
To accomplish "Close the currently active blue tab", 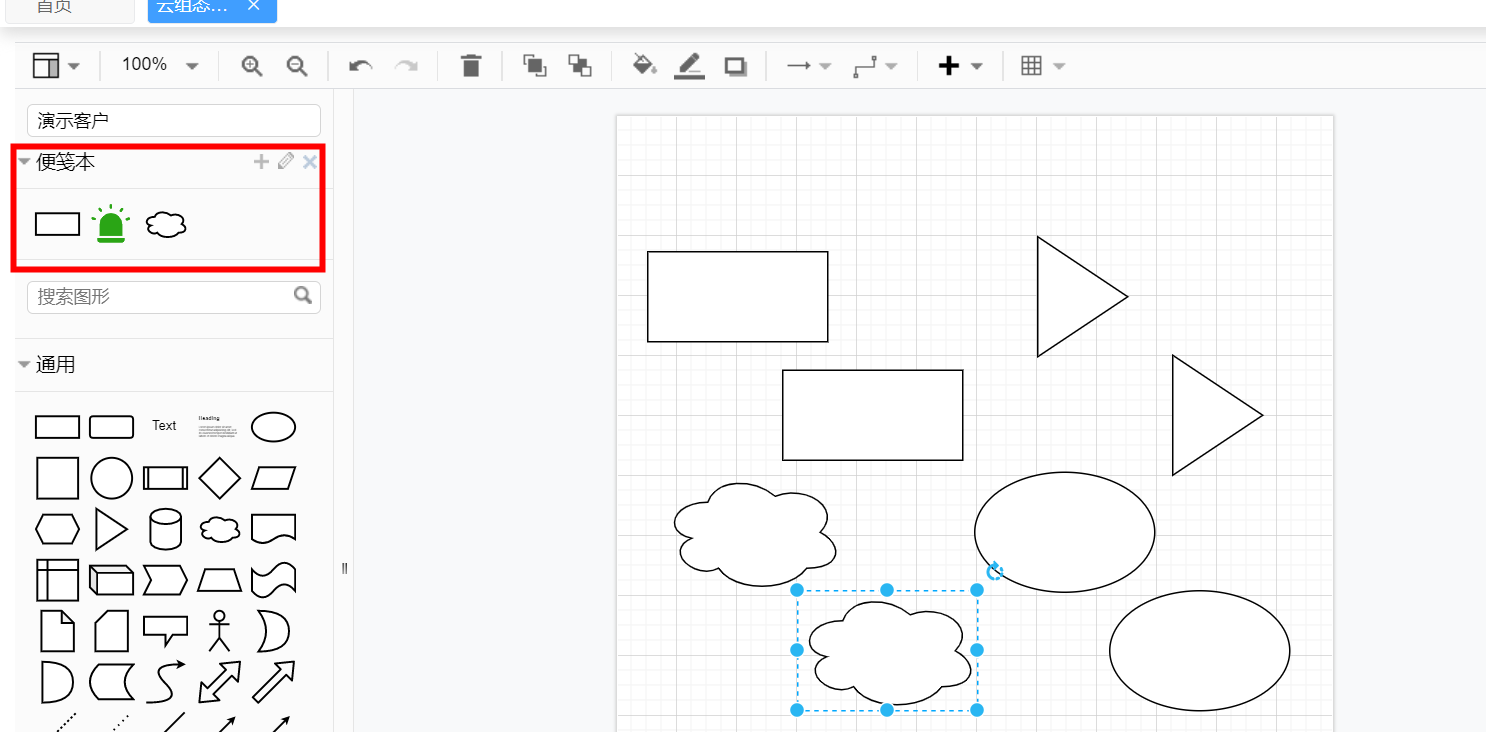I will pyautogui.click(x=254, y=6).
